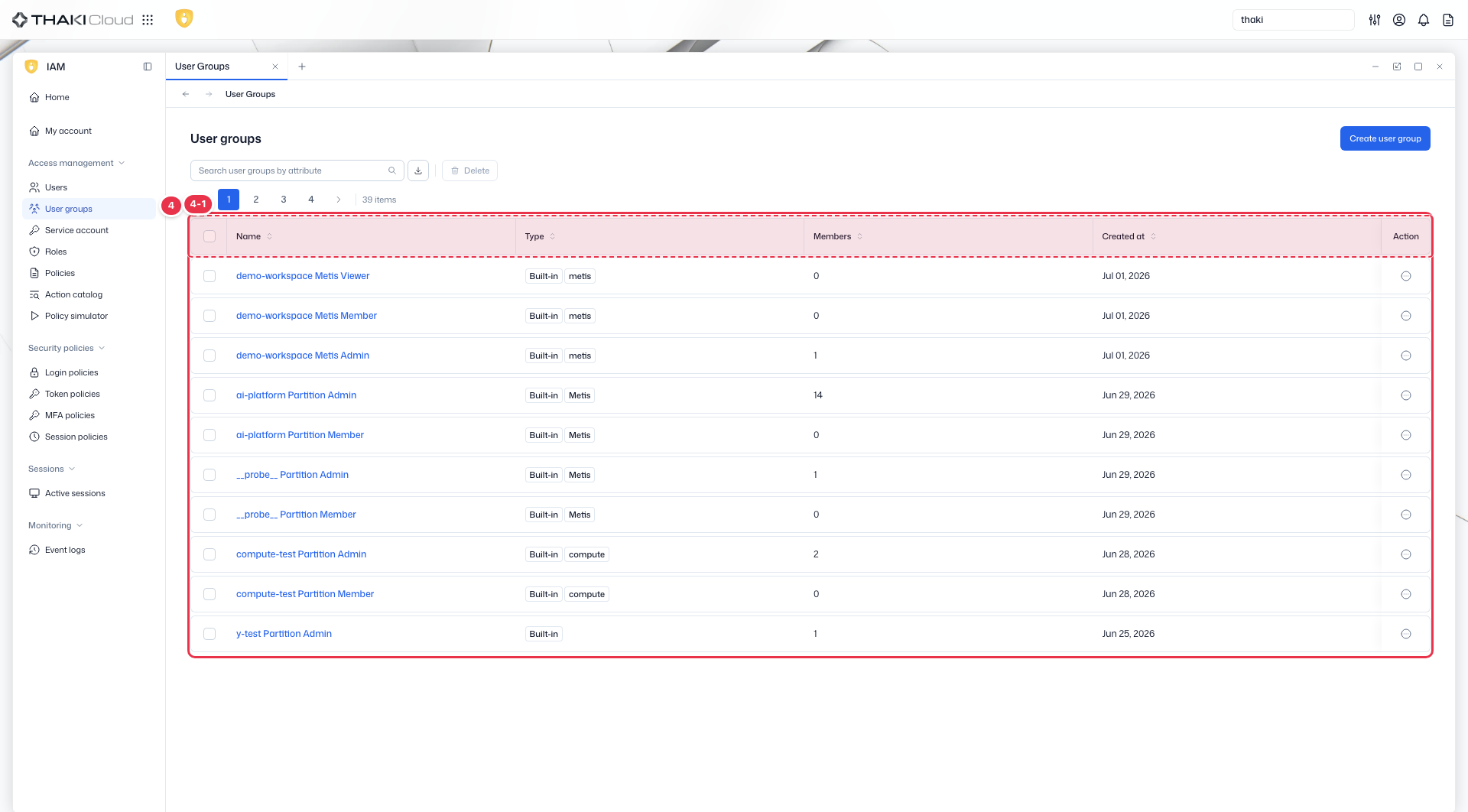Viewport: 1468px width, 812px height.
Task: Close the User Groups tab
Action: (x=275, y=67)
